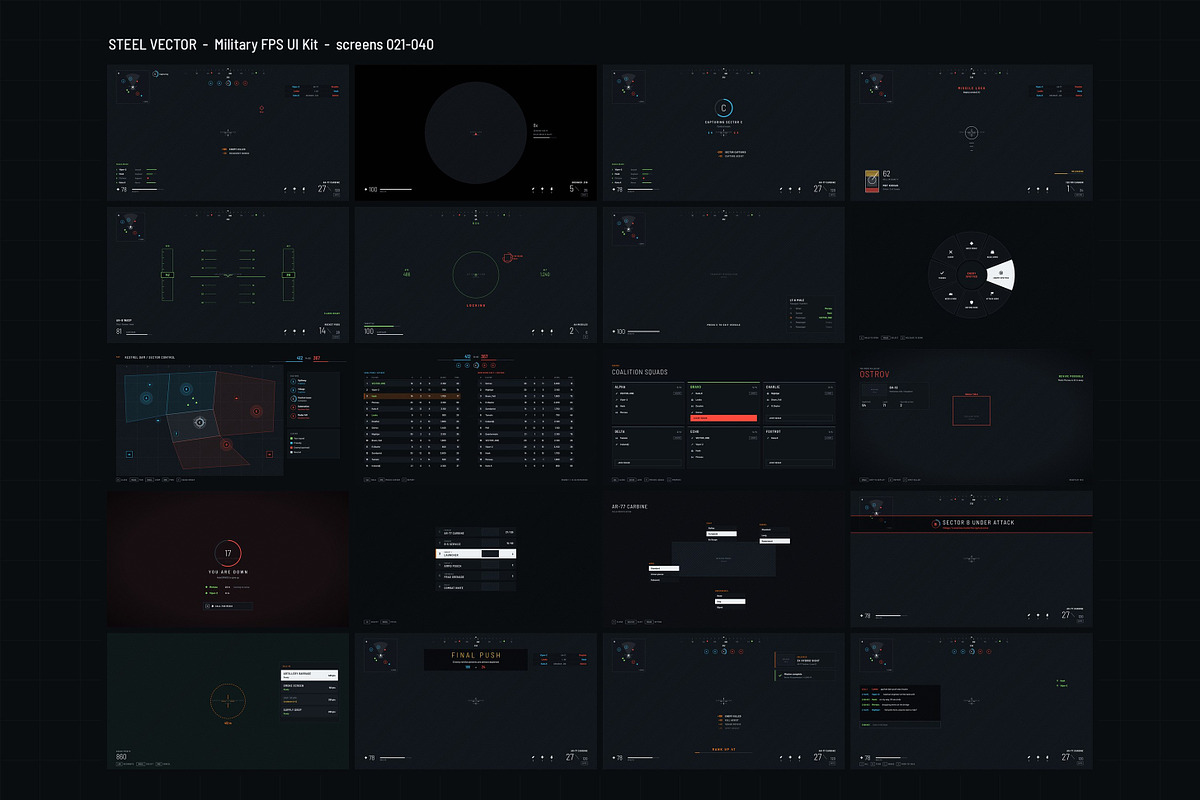Select Artillery Barrage in the call-in menu

309,676
